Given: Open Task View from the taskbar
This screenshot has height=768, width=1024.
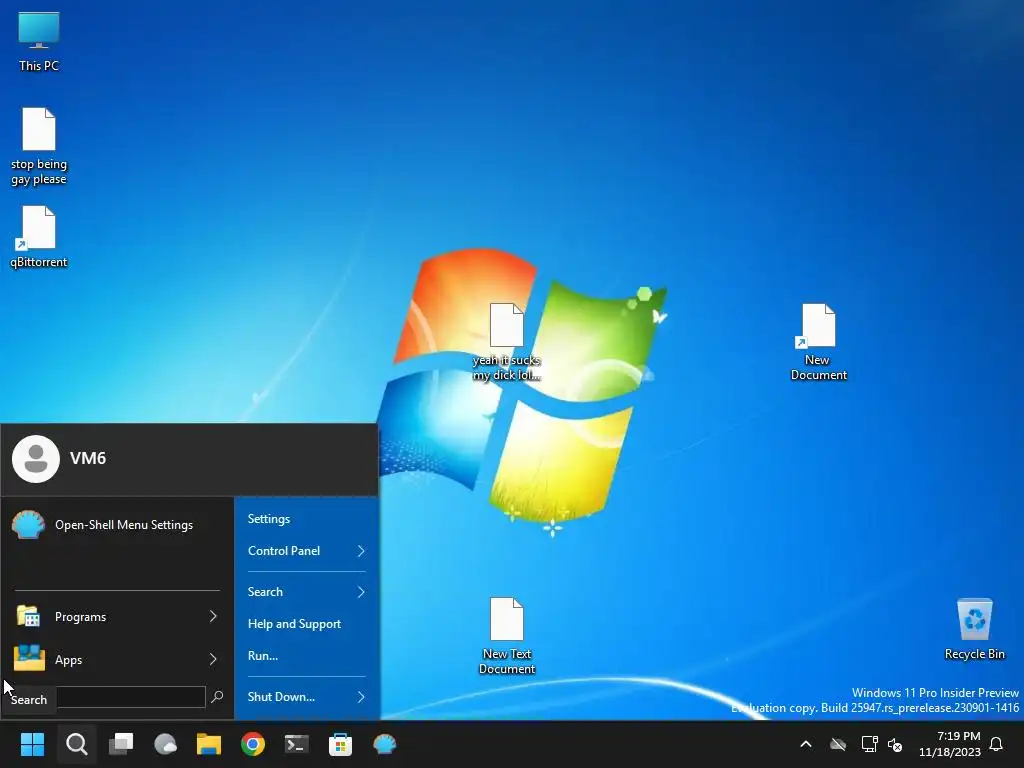Looking at the screenshot, I should 121,744.
